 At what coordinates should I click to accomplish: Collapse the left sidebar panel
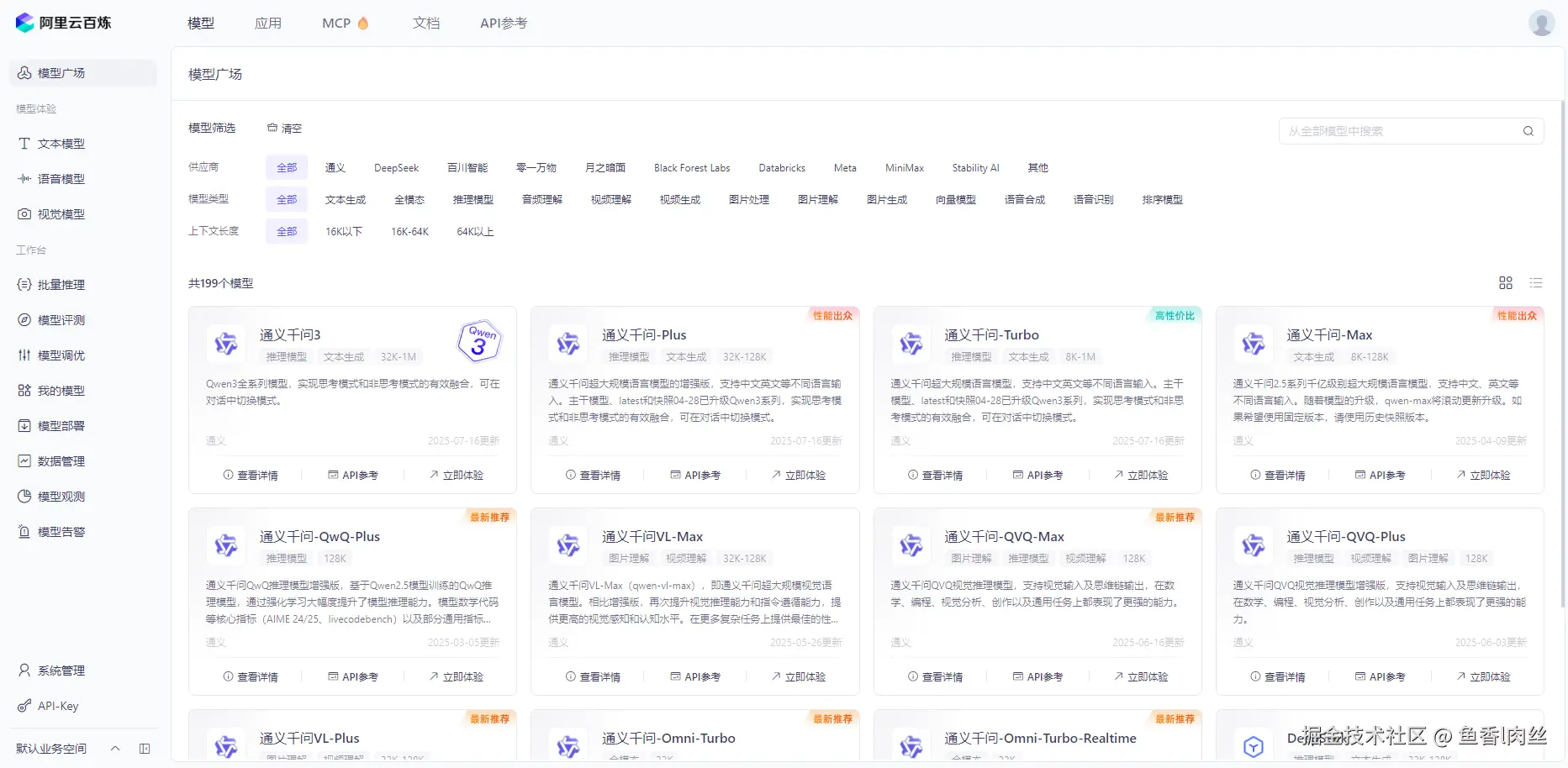pos(144,749)
